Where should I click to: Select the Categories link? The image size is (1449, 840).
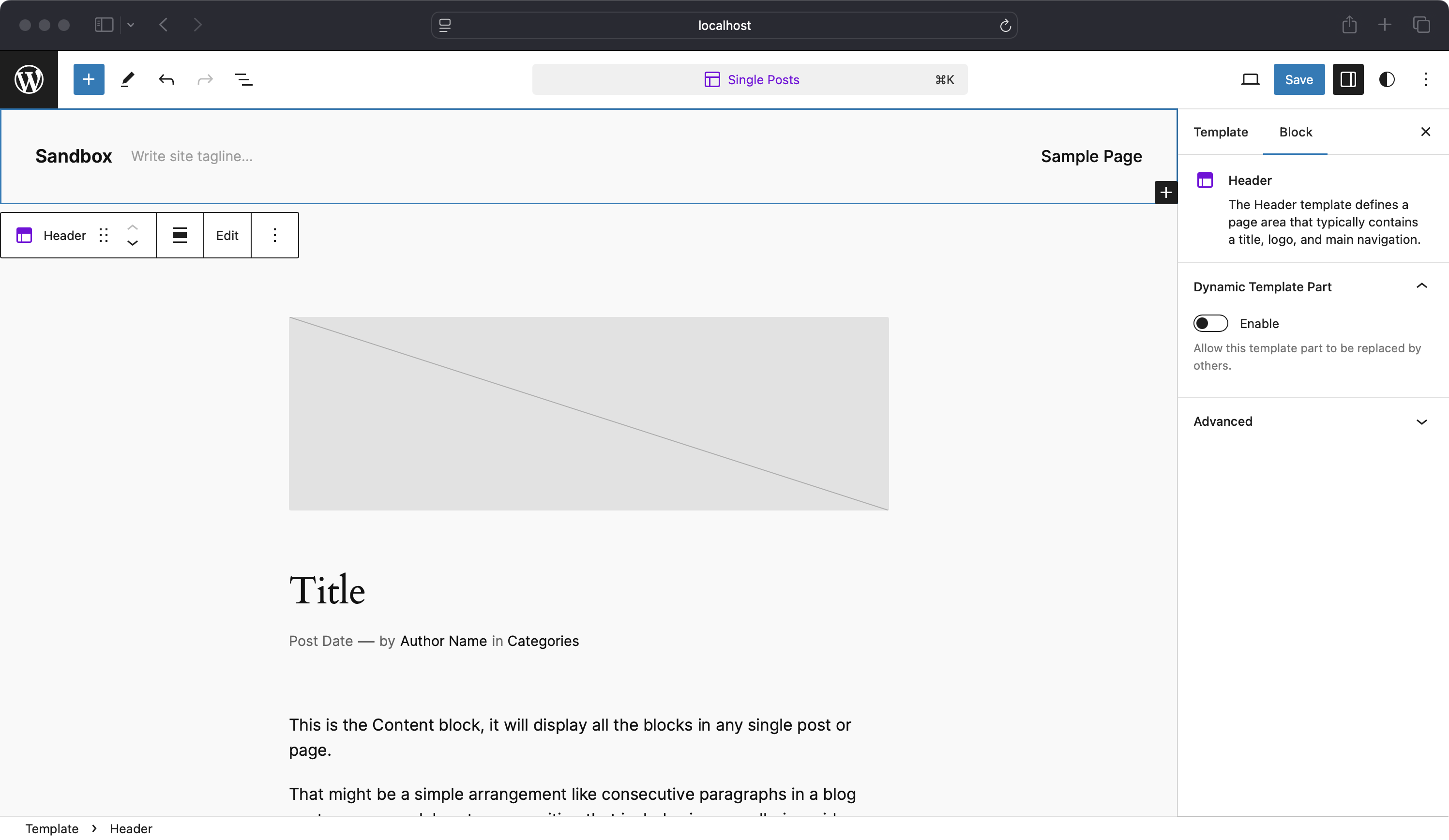coord(543,641)
